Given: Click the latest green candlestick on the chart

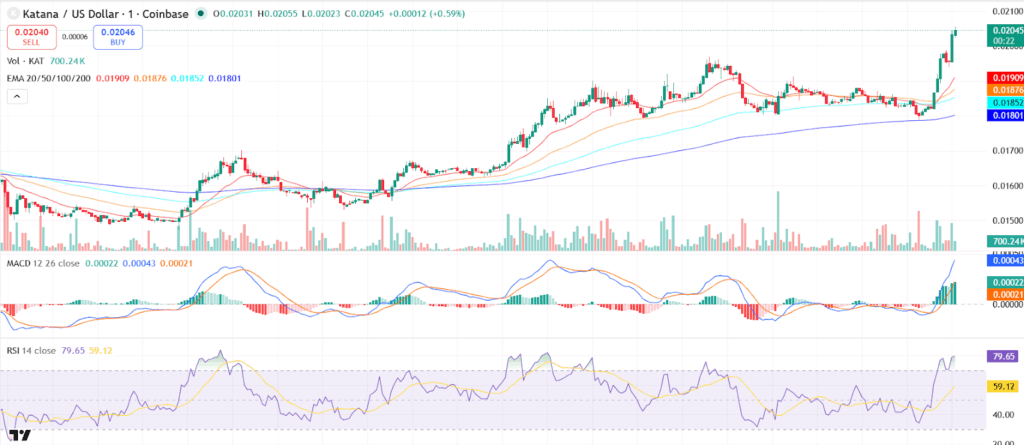Looking at the screenshot, I should pyautogui.click(x=954, y=33).
